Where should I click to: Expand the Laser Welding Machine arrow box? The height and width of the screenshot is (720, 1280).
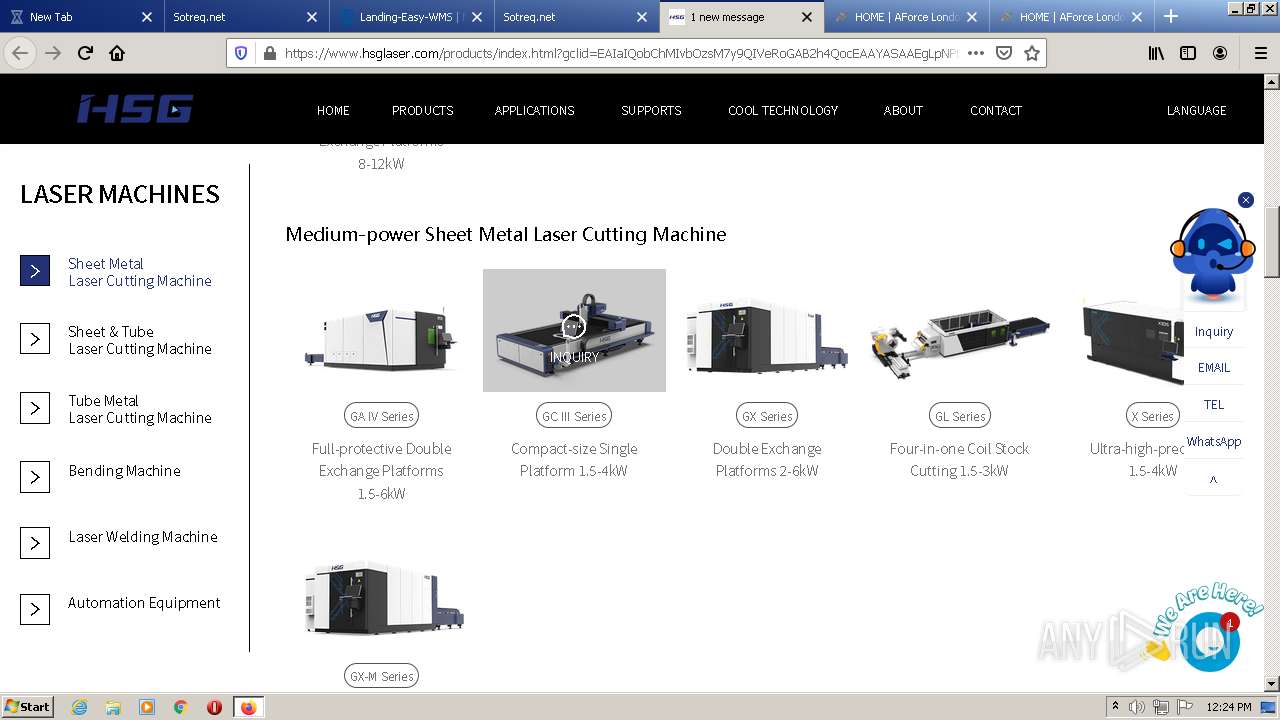coord(35,543)
